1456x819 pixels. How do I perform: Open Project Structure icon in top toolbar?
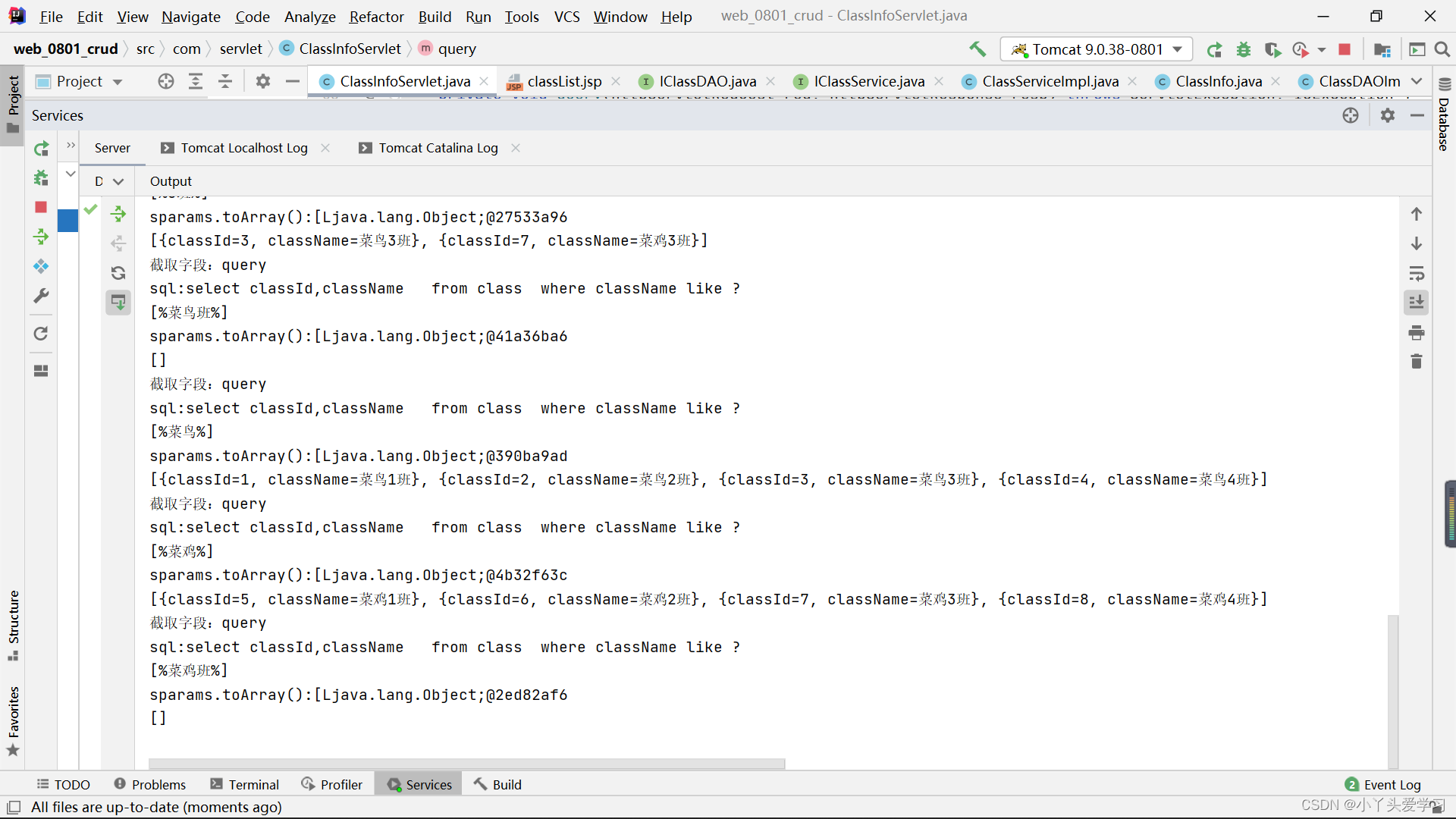1382,49
